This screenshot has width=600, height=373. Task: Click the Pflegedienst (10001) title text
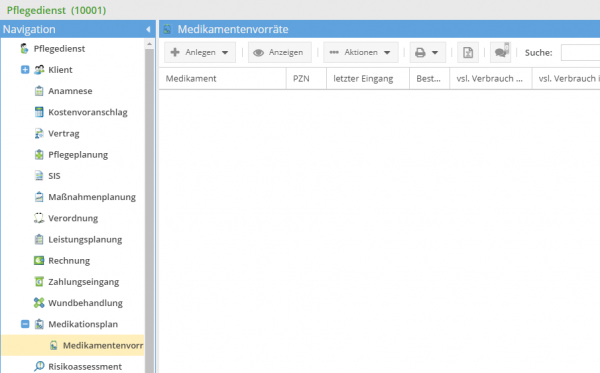57,10
